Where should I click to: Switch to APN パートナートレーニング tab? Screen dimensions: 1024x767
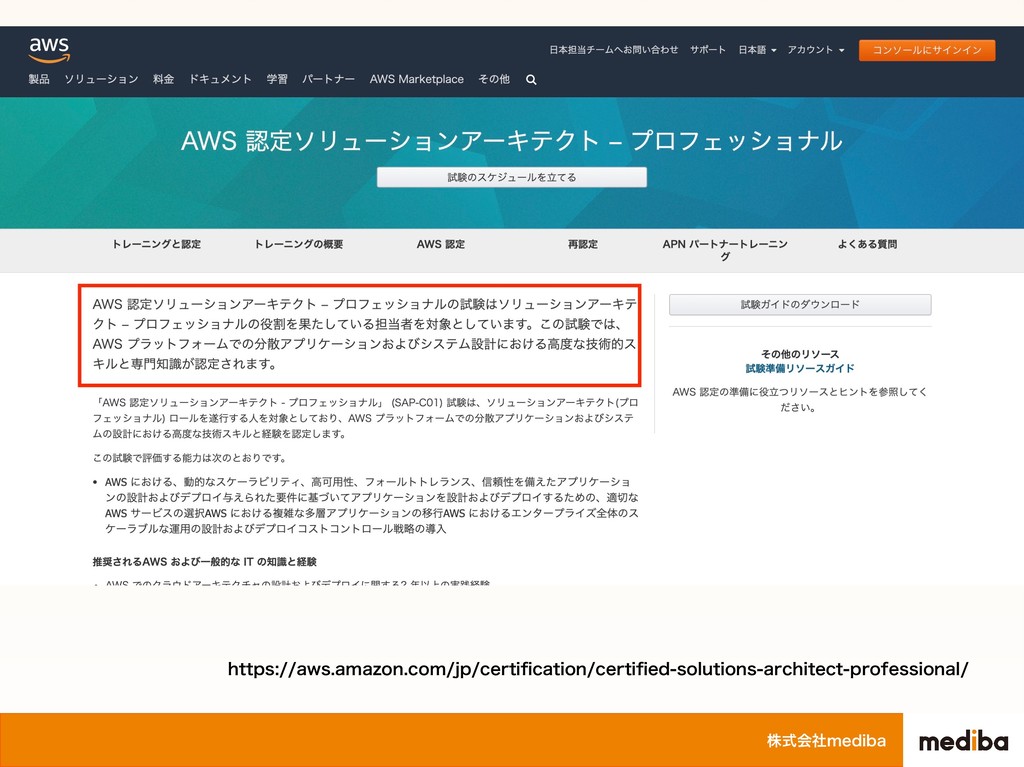click(725, 250)
